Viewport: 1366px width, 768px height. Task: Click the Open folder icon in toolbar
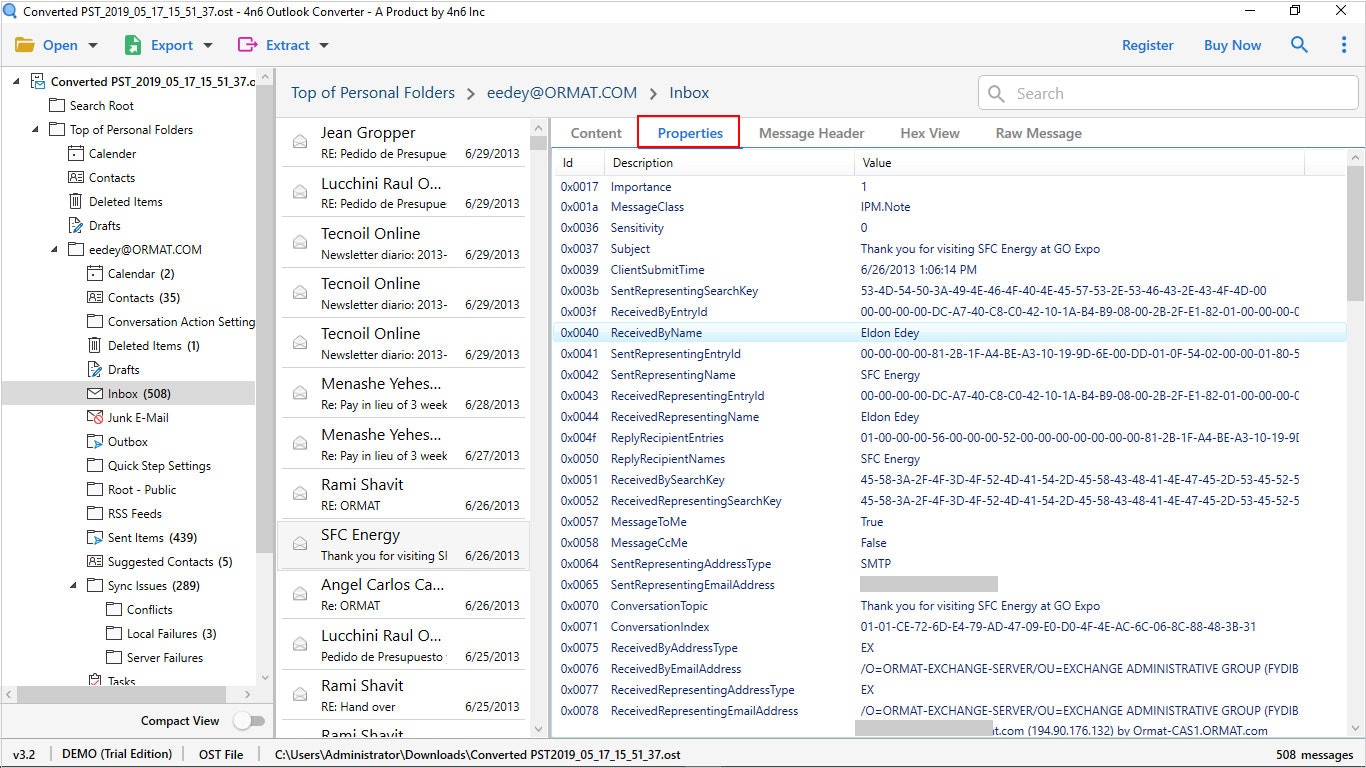pyautogui.click(x=24, y=45)
